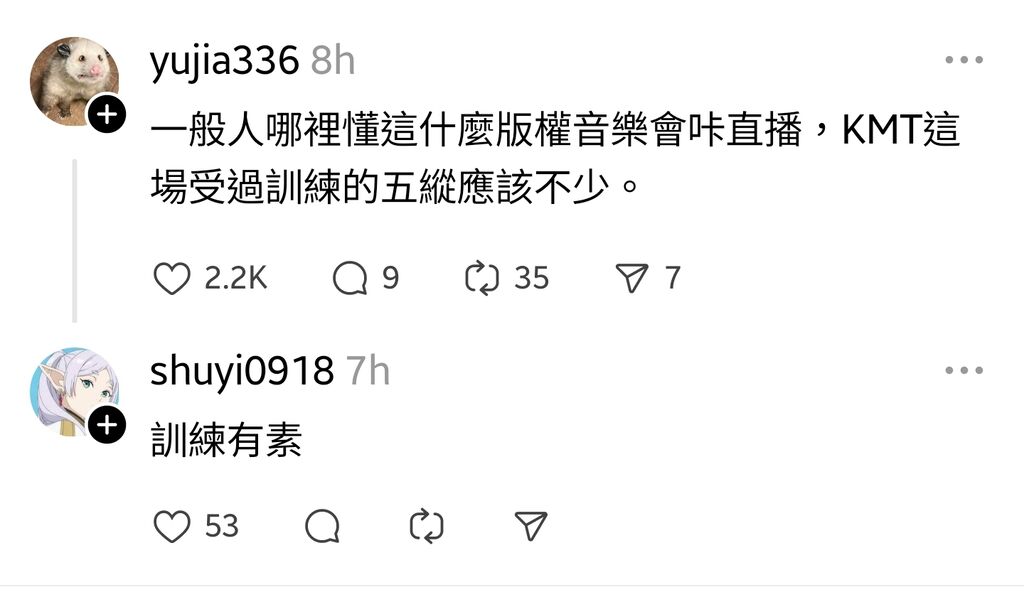Open yujia336's profile from username
Viewport: 1024px width, 597px height.
225,61
